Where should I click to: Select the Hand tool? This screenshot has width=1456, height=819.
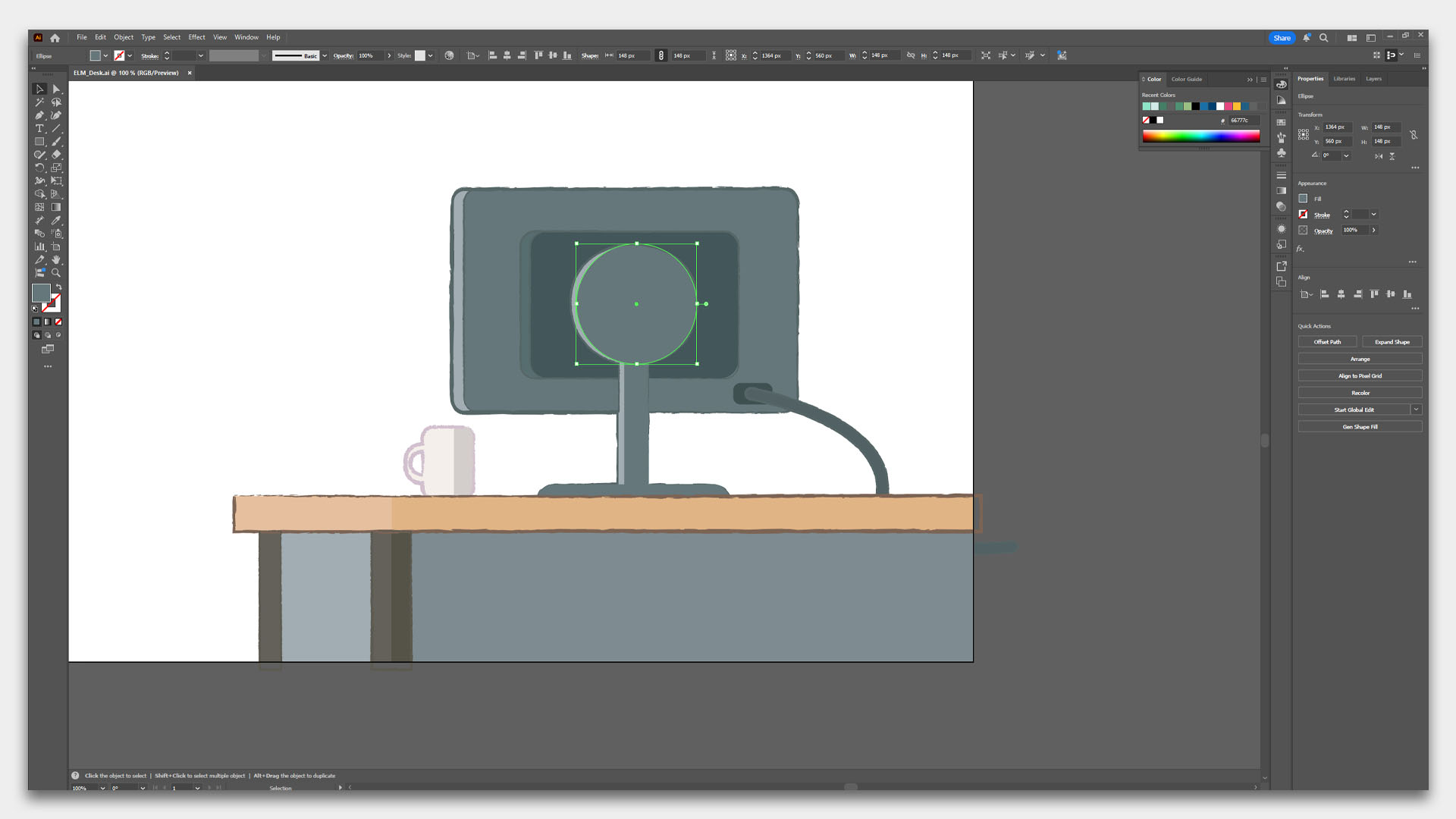click(56, 259)
